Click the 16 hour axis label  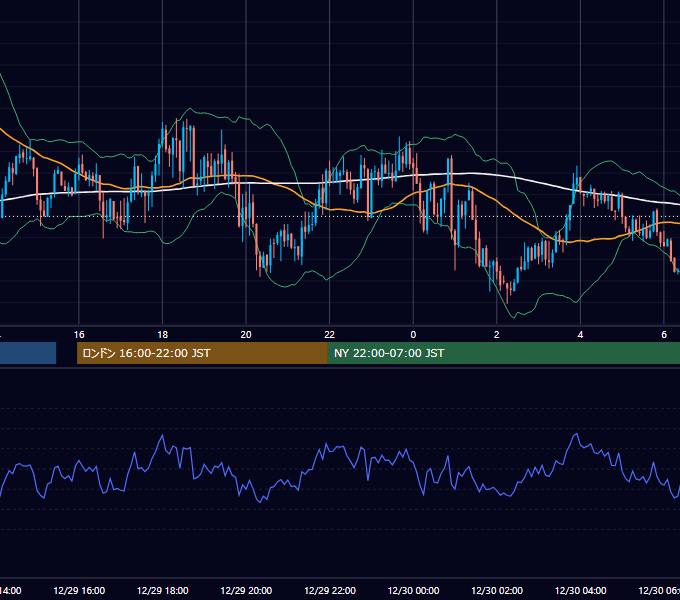[79, 335]
